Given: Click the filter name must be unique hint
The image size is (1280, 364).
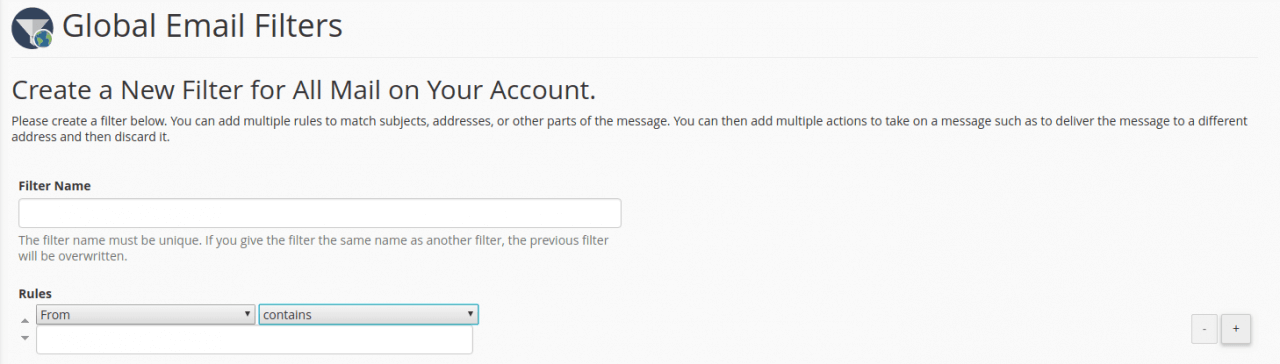Looking at the screenshot, I should 313,248.
